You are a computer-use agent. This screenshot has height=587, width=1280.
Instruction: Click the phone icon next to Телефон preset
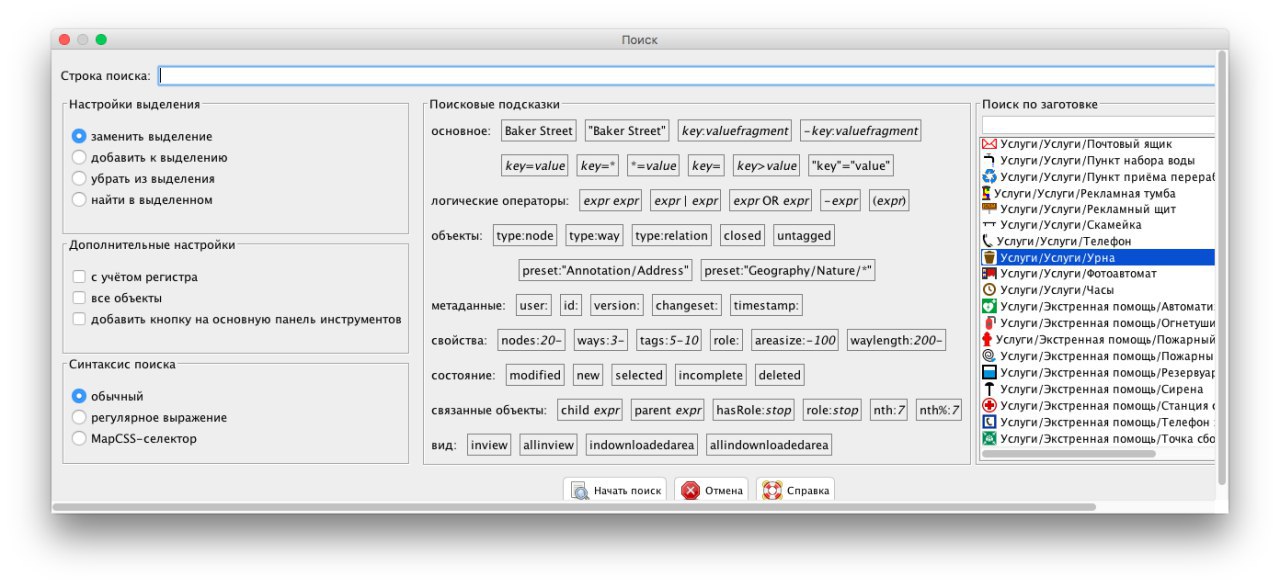(x=988, y=241)
